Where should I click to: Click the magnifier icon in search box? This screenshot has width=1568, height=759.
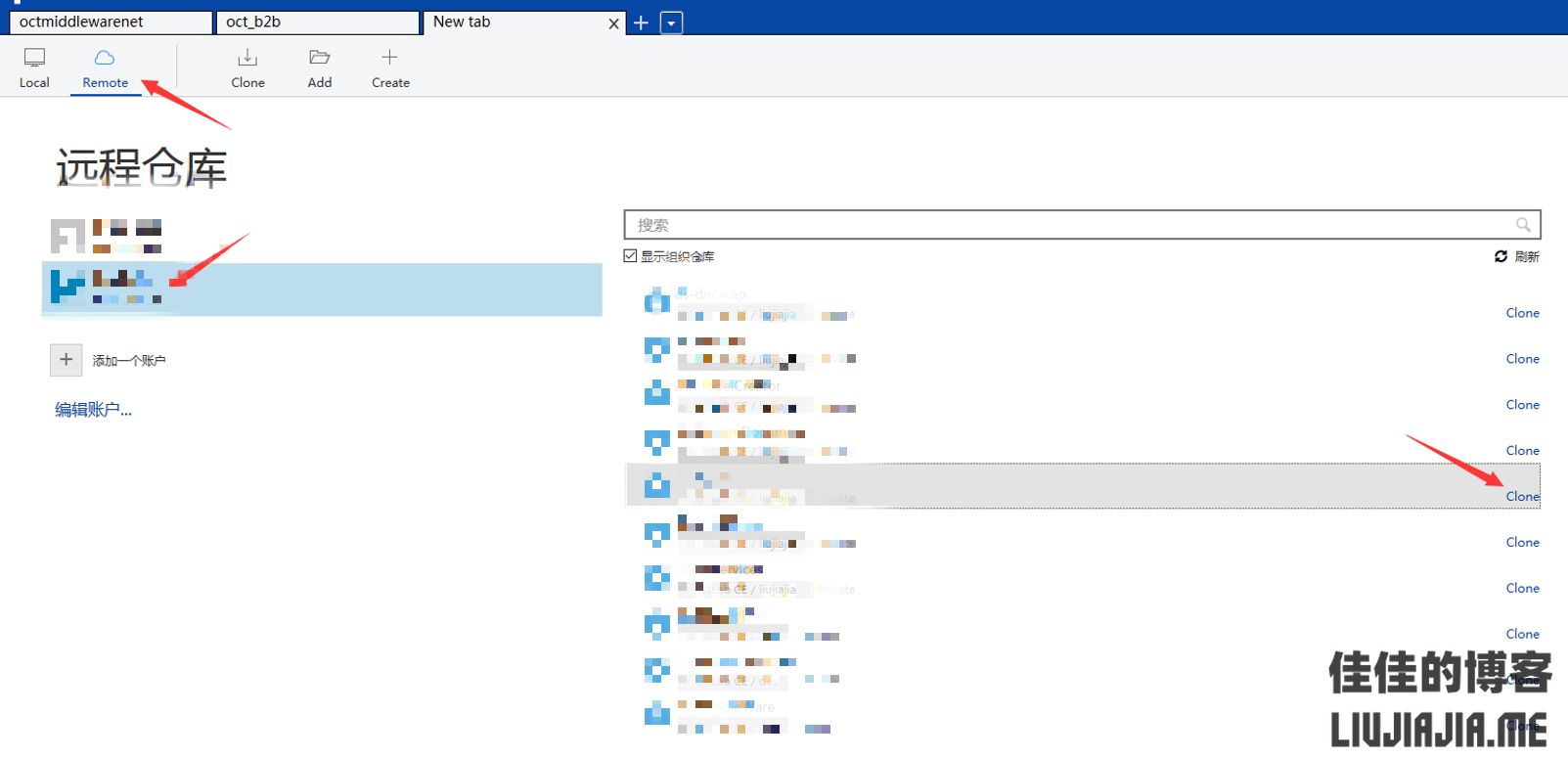[x=1523, y=225]
